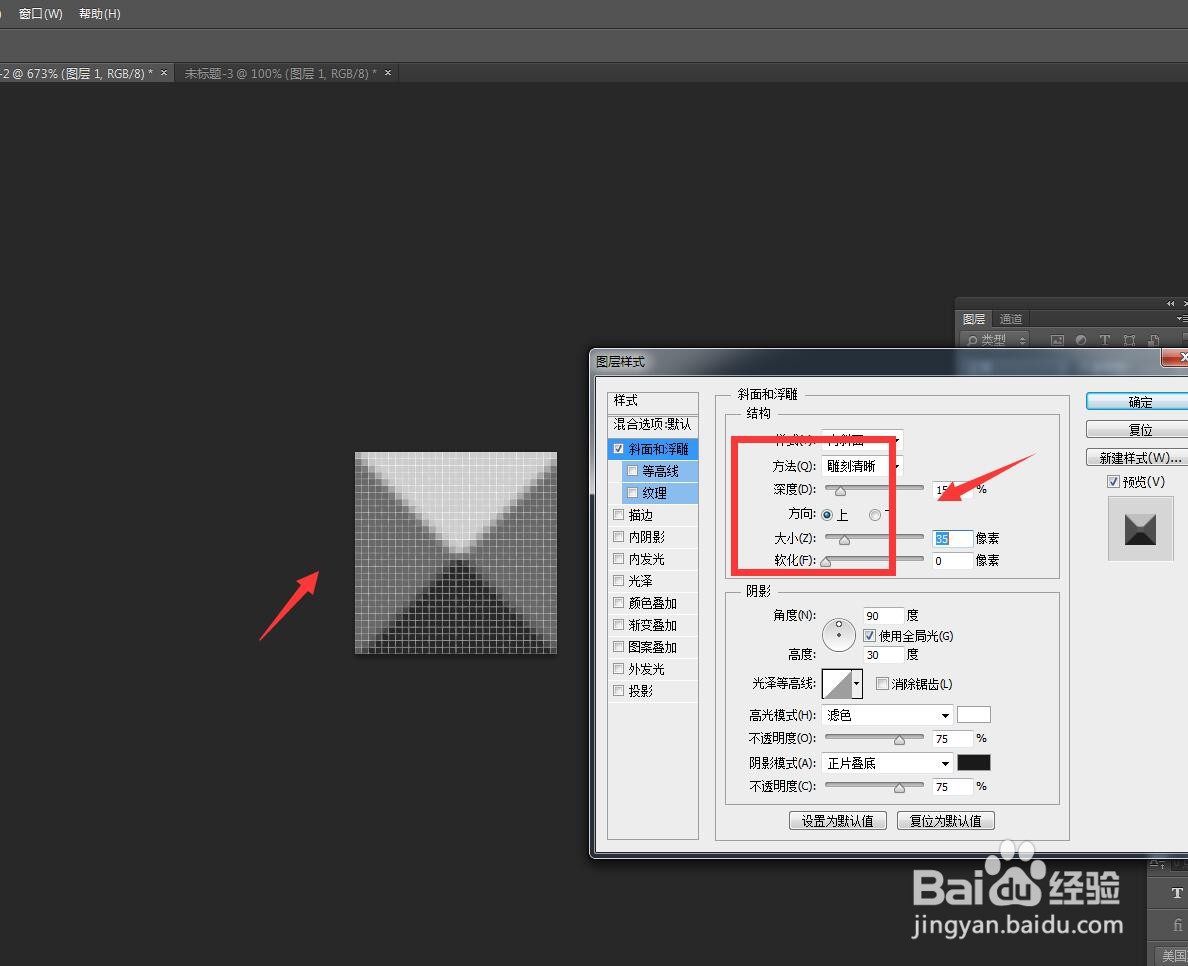Click the adjustment layer filter icon
The width and height of the screenshot is (1188, 966).
1080,340
